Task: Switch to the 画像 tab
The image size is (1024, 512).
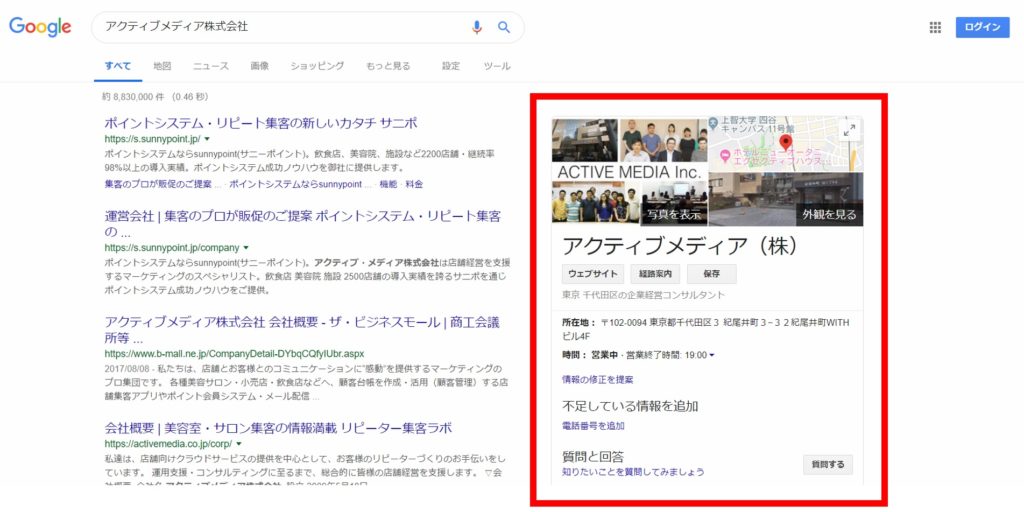Action: click(259, 66)
